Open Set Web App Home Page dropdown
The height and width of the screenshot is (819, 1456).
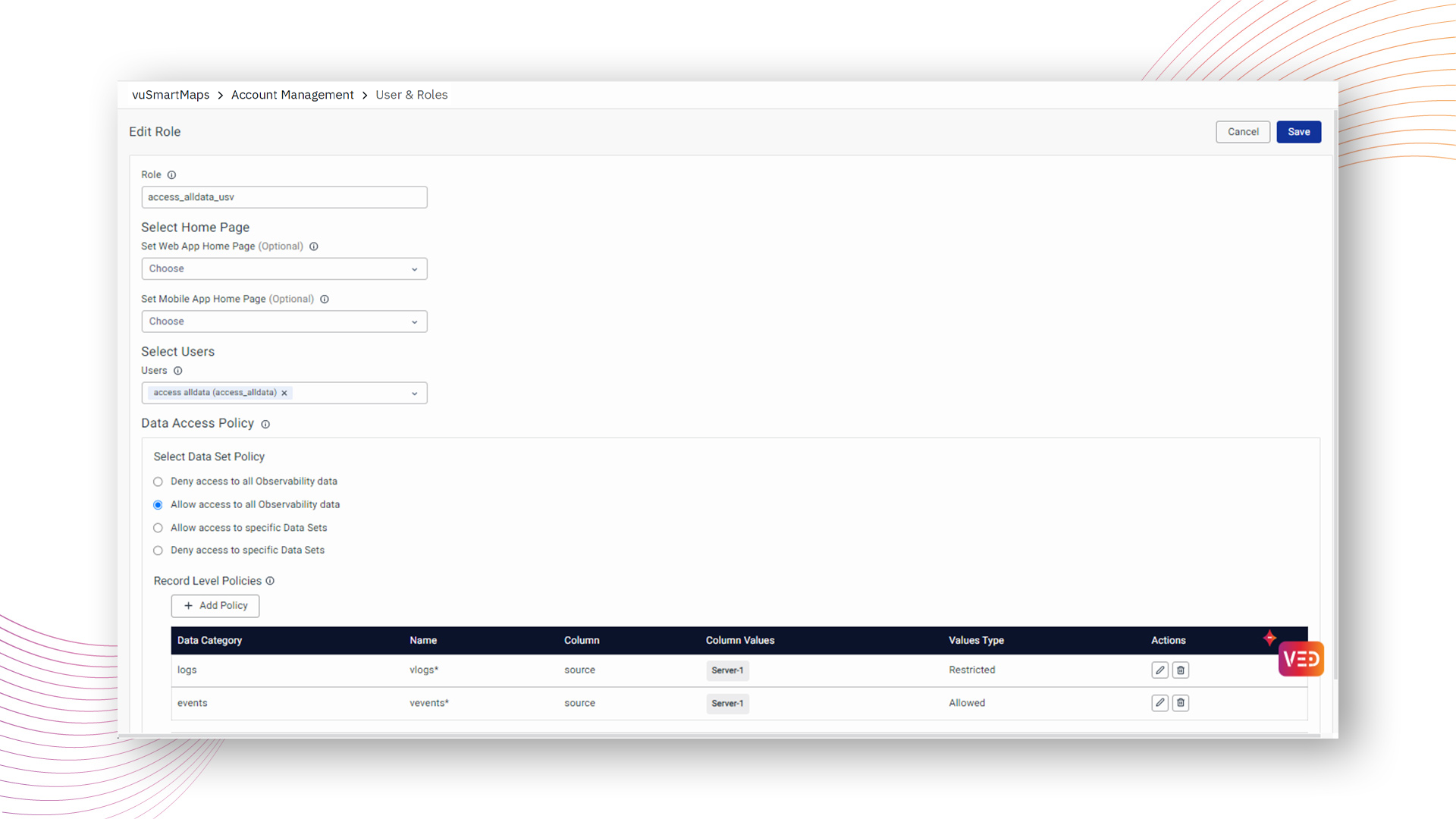click(x=284, y=268)
